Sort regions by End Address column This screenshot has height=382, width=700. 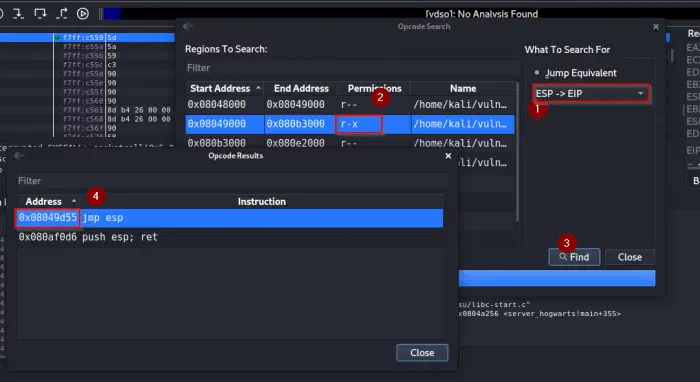[301, 88]
